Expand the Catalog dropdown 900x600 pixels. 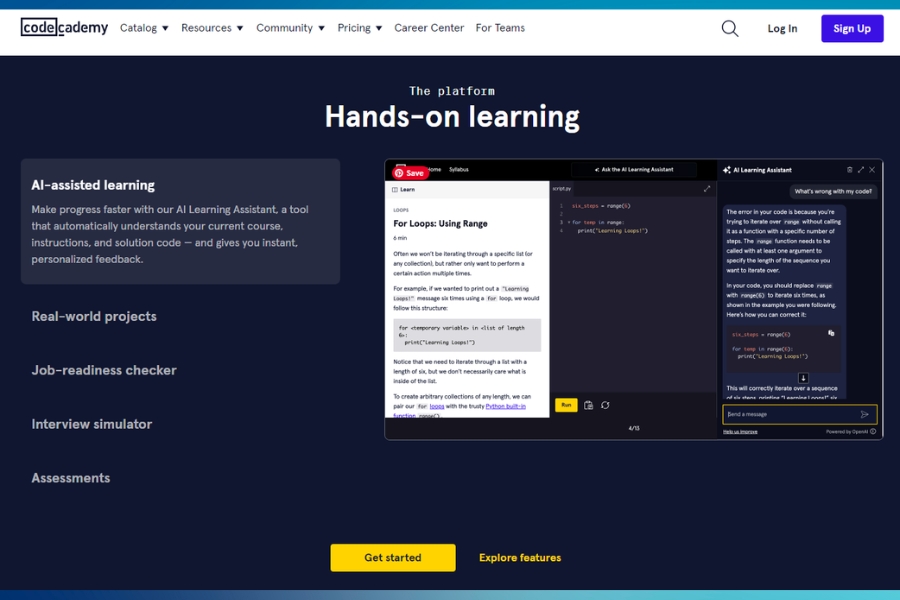pyautogui.click(x=144, y=28)
